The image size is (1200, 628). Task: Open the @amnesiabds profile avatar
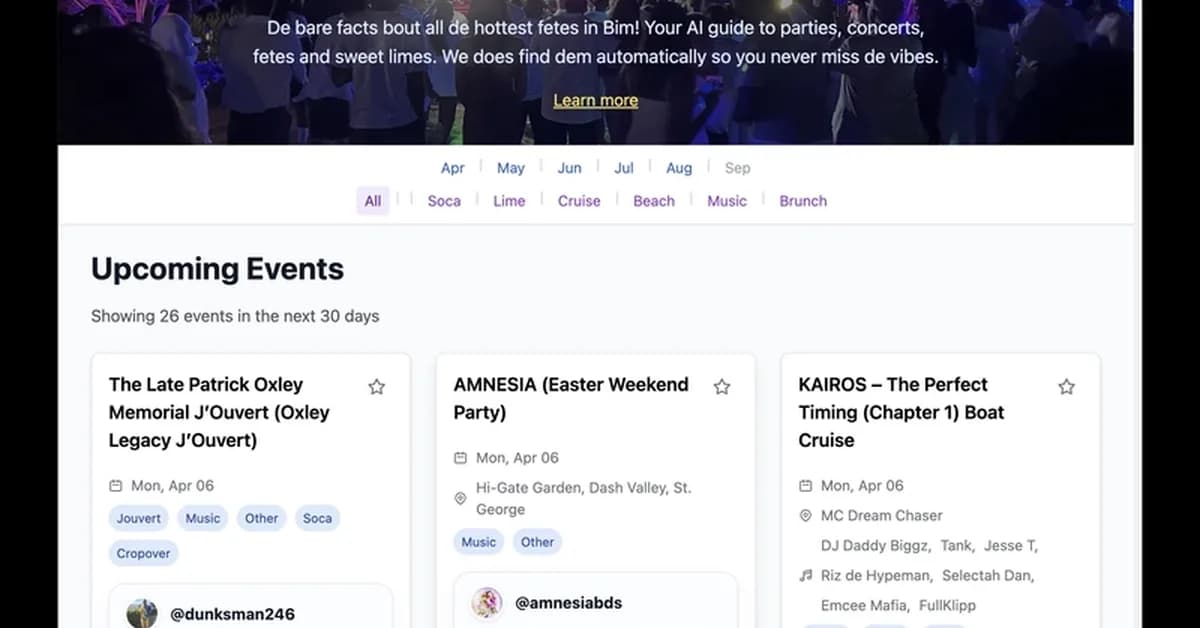point(487,602)
